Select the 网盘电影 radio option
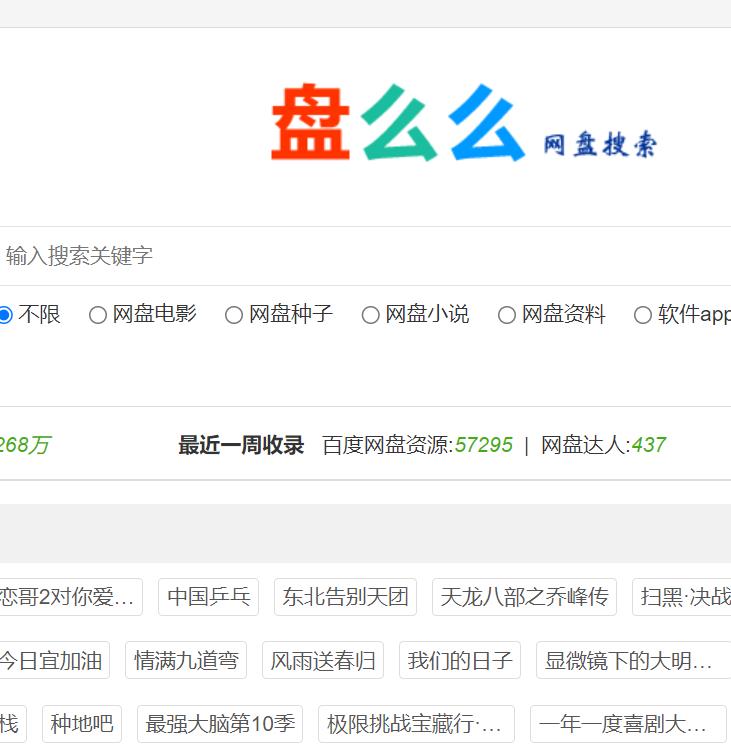 [97, 315]
